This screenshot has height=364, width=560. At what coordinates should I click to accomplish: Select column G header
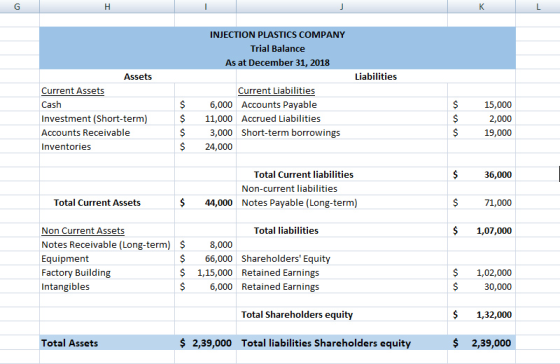click(x=17, y=6)
